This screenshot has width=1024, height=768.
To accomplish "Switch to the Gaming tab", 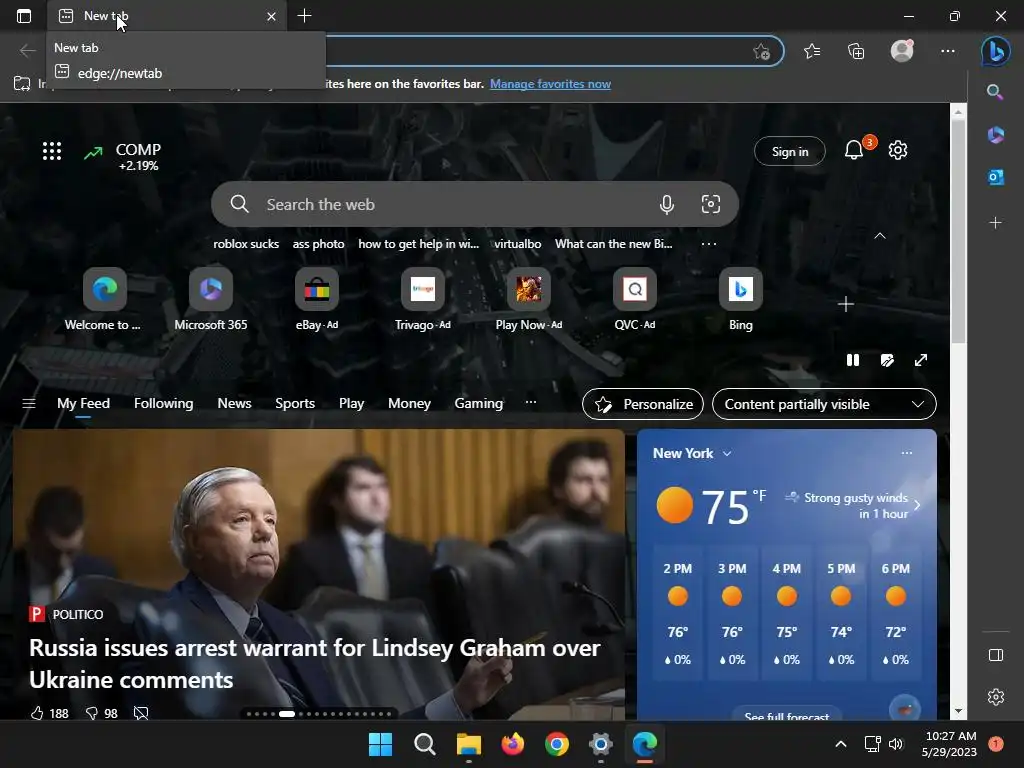I will tap(479, 404).
